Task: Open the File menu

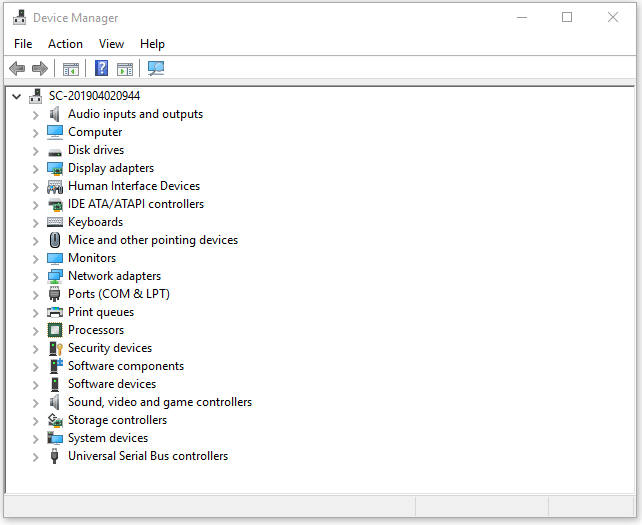Action: pos(23,44)
